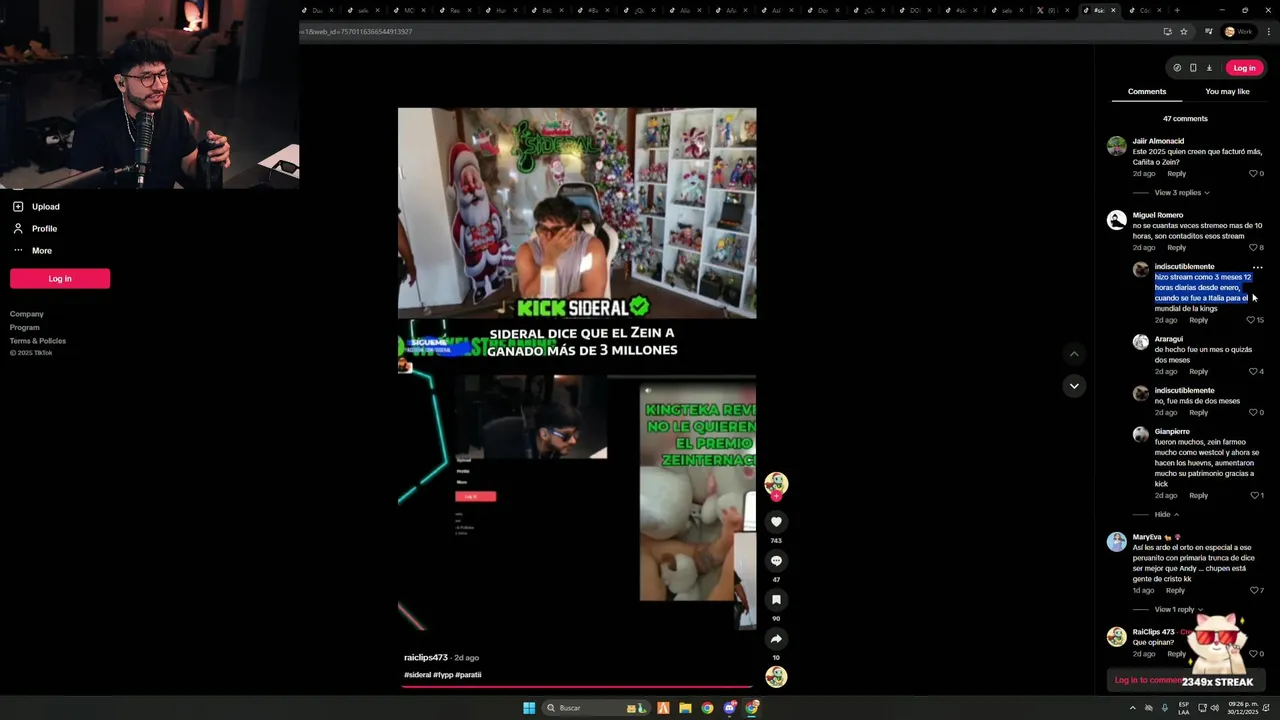
Task: Bookmark this page with the browser star
Action: pyautogui.click(x=1184, y=32)
